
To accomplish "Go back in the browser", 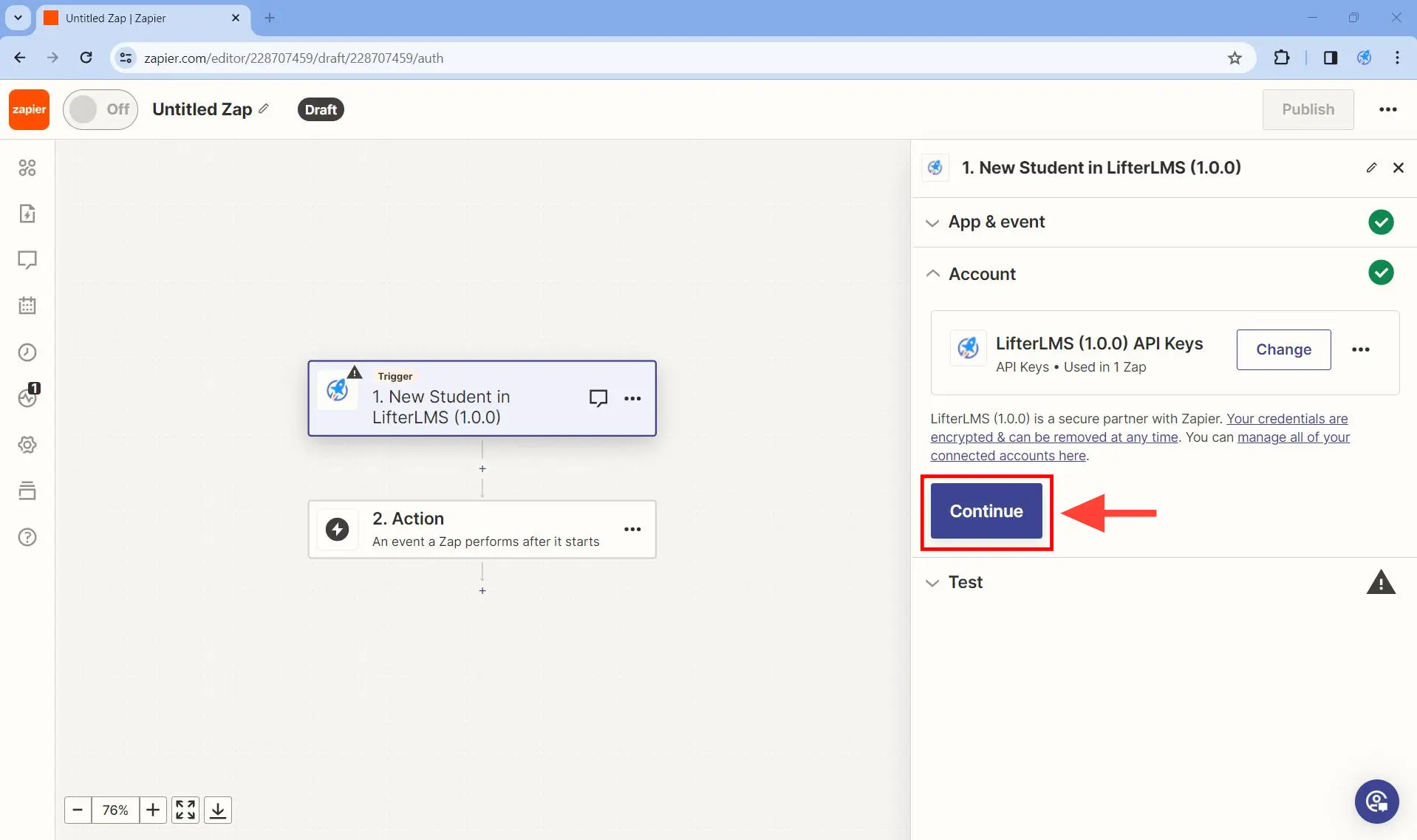I will tap(20, 58).
